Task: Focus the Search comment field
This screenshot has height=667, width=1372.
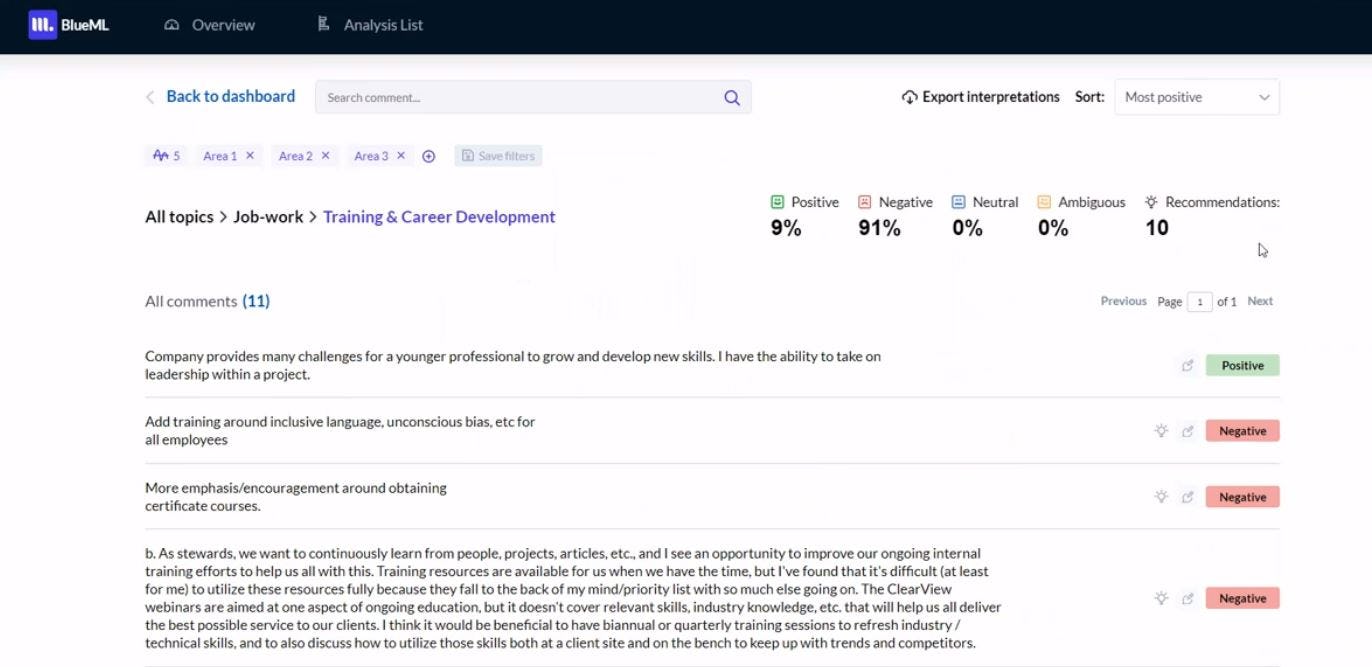Action: tap(520, 98)
